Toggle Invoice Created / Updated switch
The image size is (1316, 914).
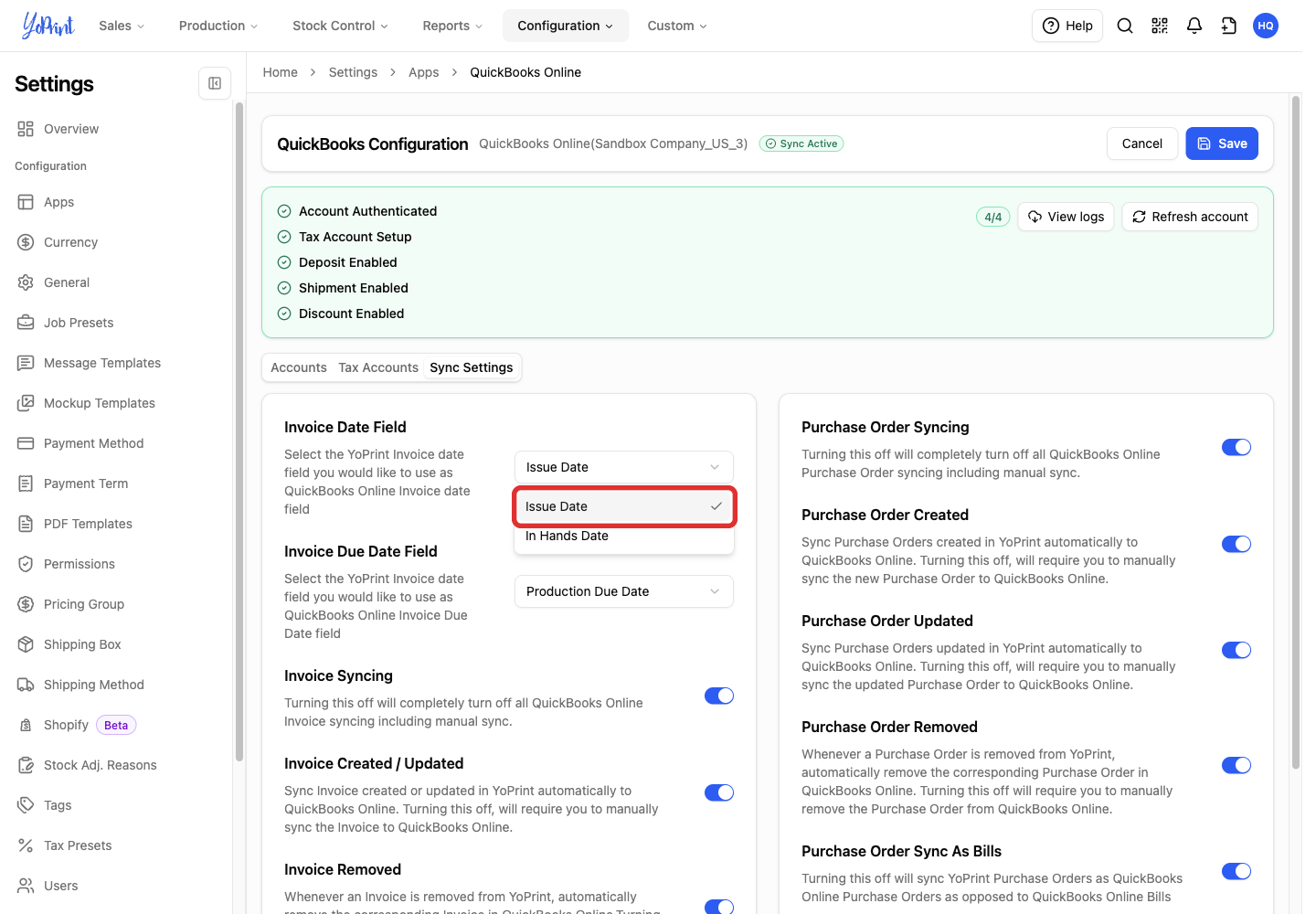(719, 792)
